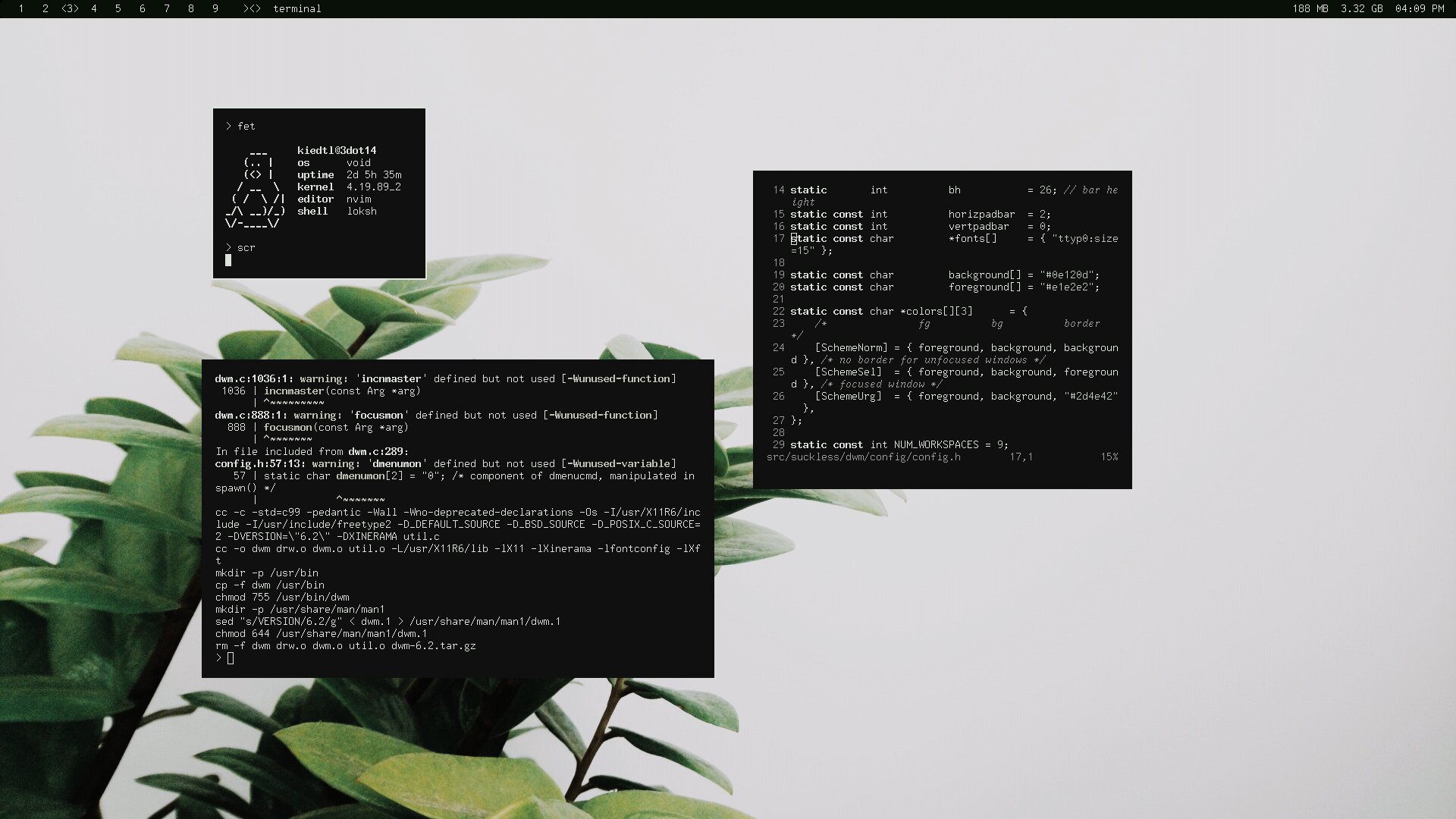
Task: Switch to workspace tag 9
Action: [x=215, y=8]
